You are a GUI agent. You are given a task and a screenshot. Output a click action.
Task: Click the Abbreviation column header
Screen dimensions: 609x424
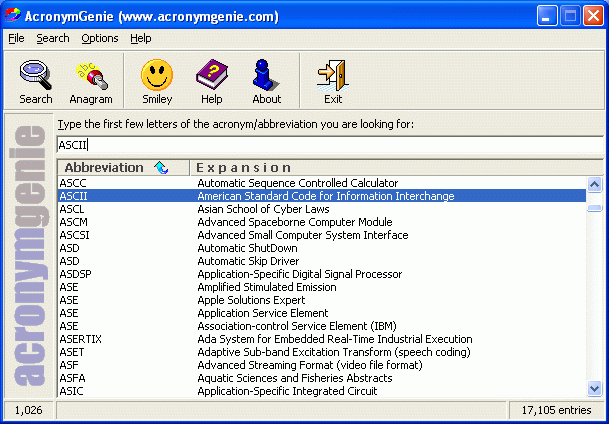click(x=124, y=168)
